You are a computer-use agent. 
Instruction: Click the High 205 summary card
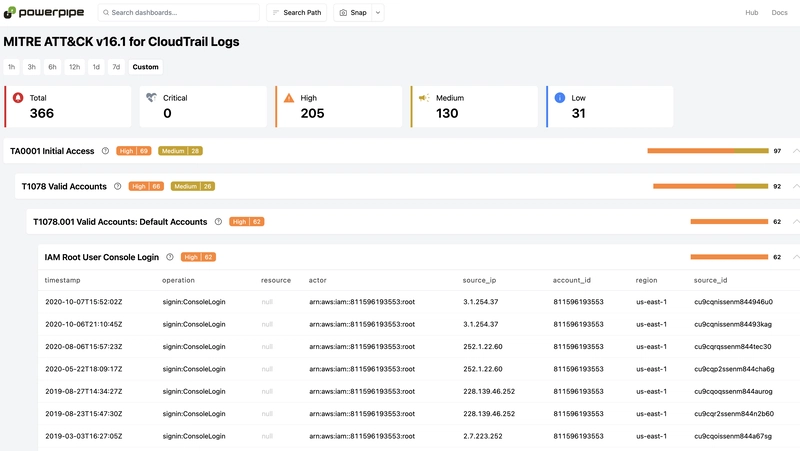pyautogui.click(x=338, y=106)
